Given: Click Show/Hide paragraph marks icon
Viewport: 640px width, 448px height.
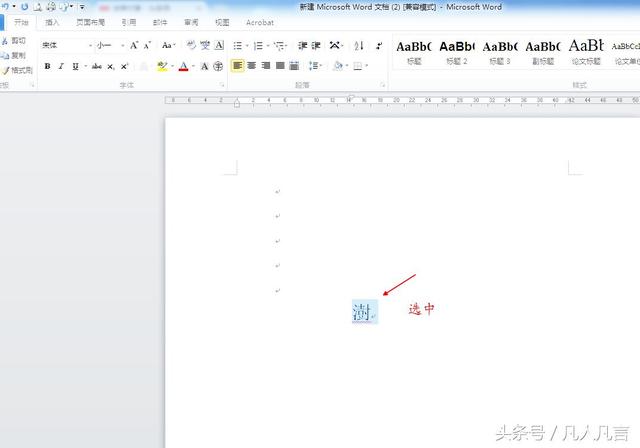Looking at the screenshot, I should [379, 46].
